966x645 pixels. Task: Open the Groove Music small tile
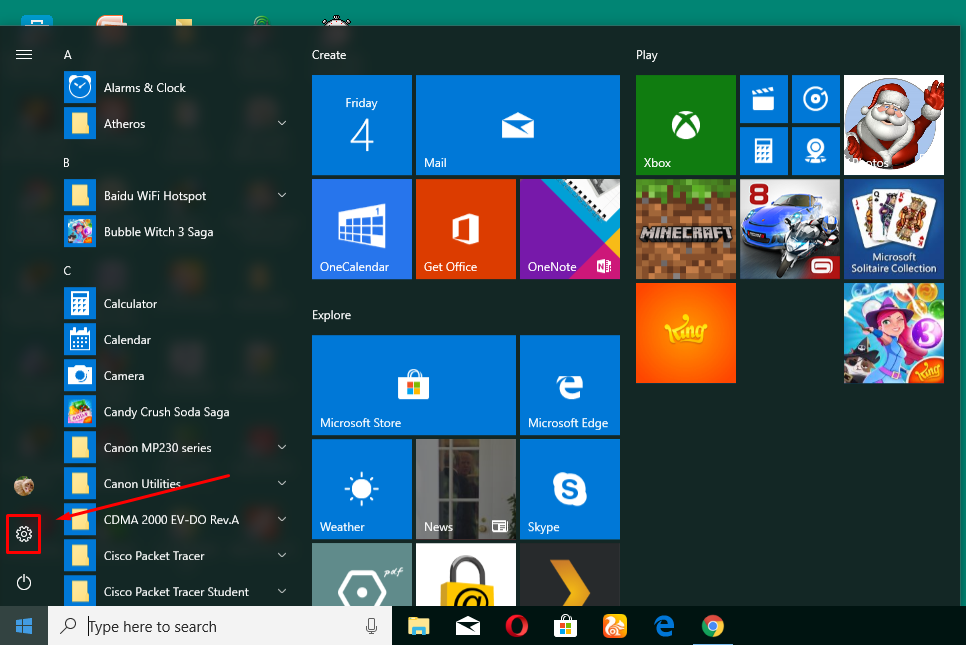click(816, 99)
